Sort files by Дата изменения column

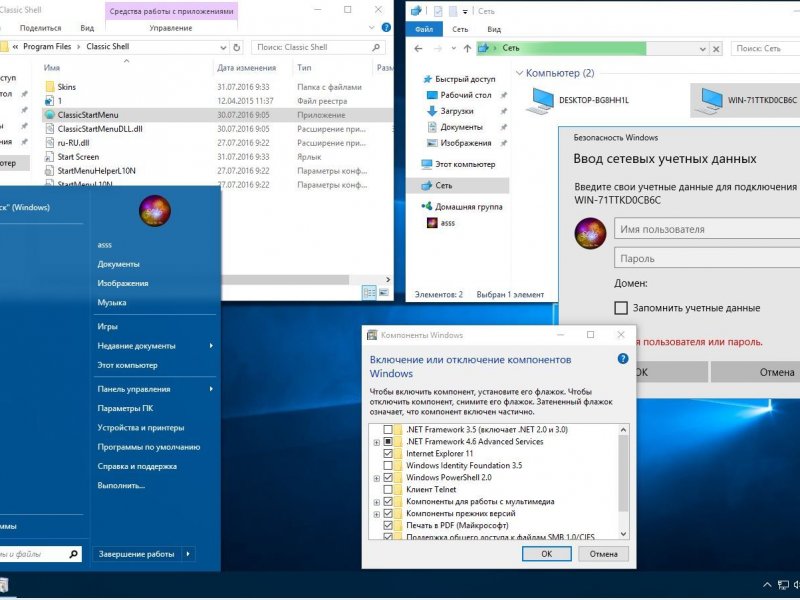(246, 67)
